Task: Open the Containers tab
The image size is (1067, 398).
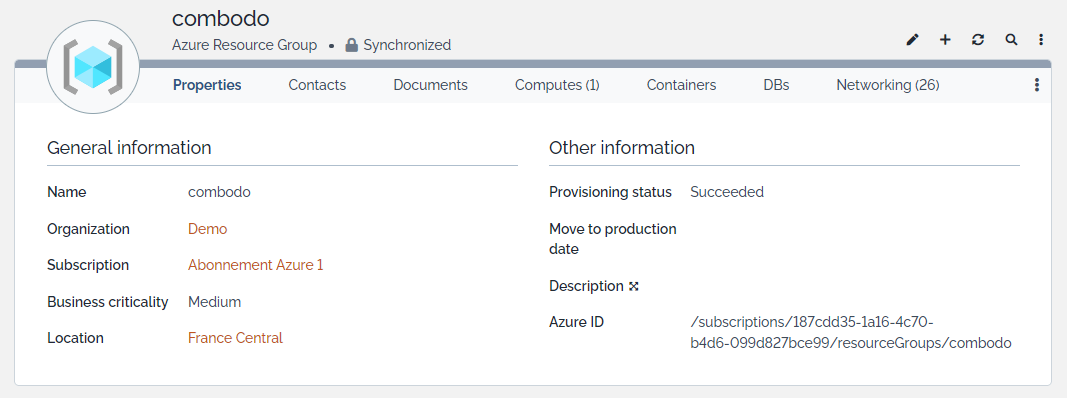Action: click(681, 85)
